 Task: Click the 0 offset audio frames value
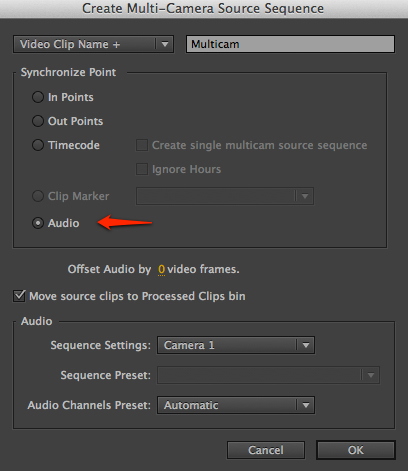coord(161,269)
